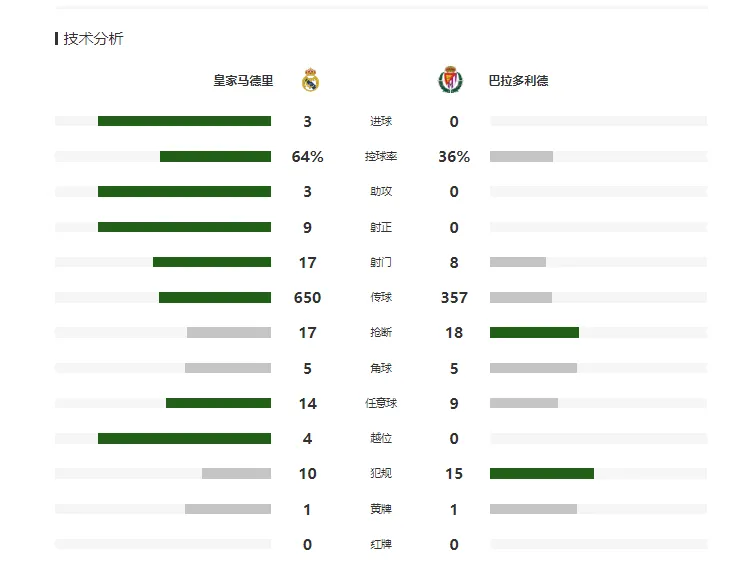Click the Real Madrid club crest
The width and height of the screenshot is (739, 568).
[310, 80]
